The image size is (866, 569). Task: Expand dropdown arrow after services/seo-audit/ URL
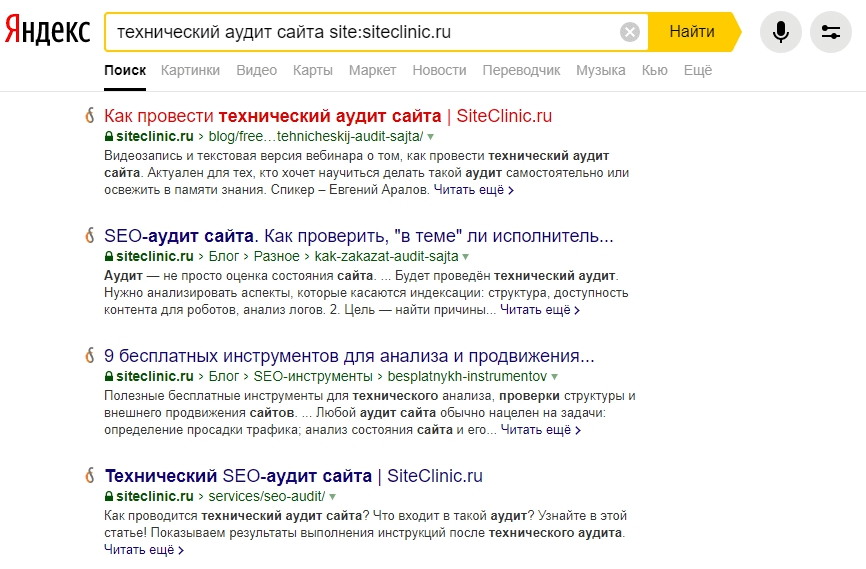332,497
